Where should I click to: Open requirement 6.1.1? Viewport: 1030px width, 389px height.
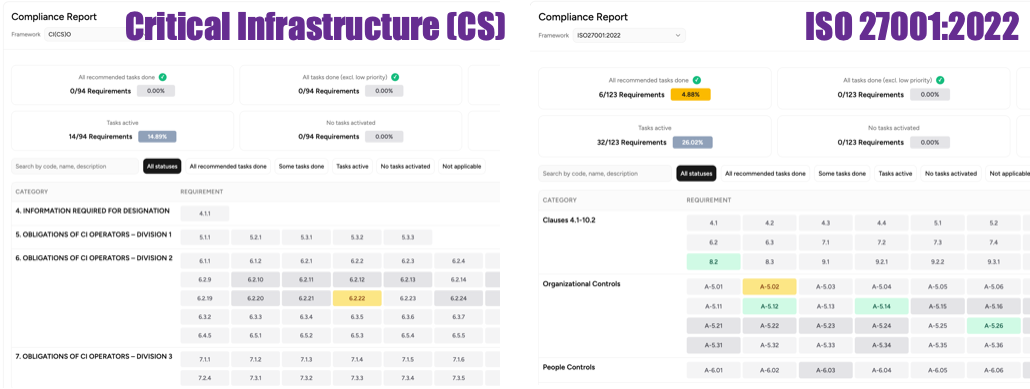point(205,261)
